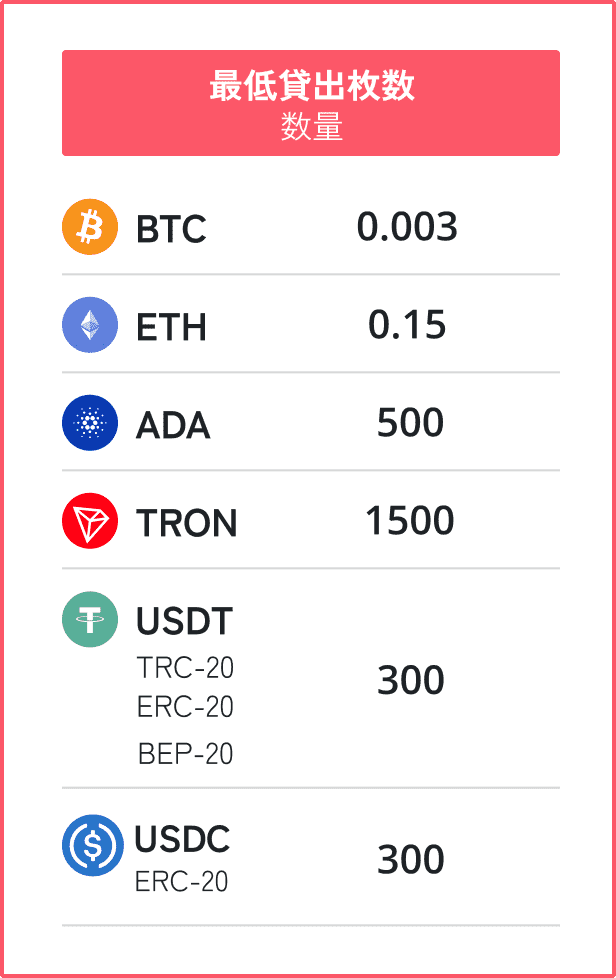Click the blue USDC dollar icon
The height and width of the screenshot is (978, 616).
(x=93, y=845)
